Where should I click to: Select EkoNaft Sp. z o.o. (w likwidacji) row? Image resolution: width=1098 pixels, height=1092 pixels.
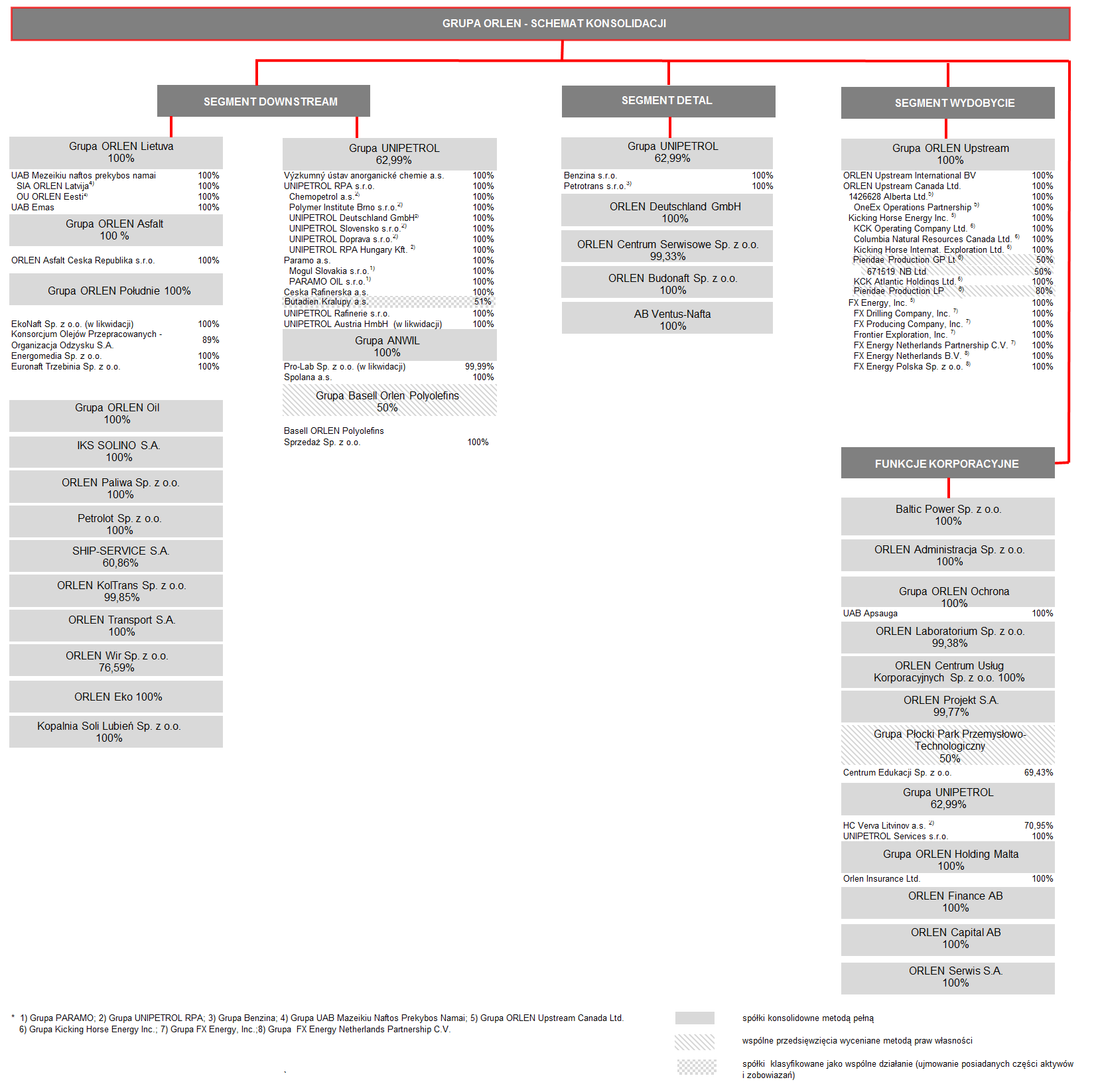(115, 324)
